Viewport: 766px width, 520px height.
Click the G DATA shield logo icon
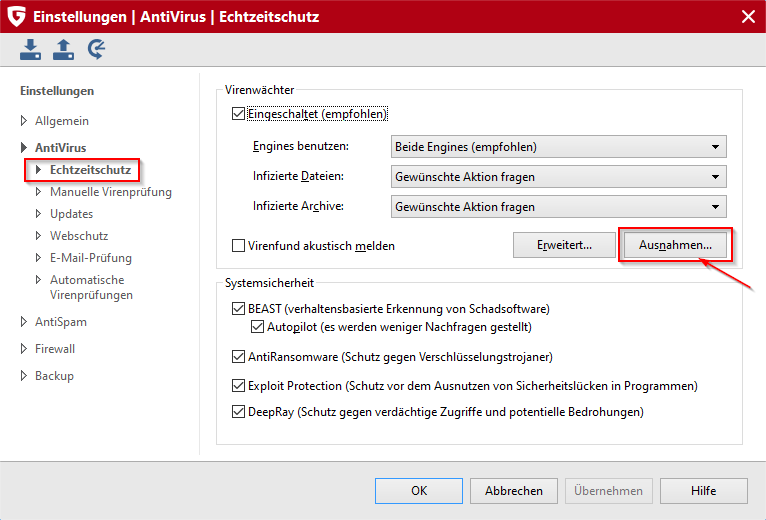[x=16, y=16]
